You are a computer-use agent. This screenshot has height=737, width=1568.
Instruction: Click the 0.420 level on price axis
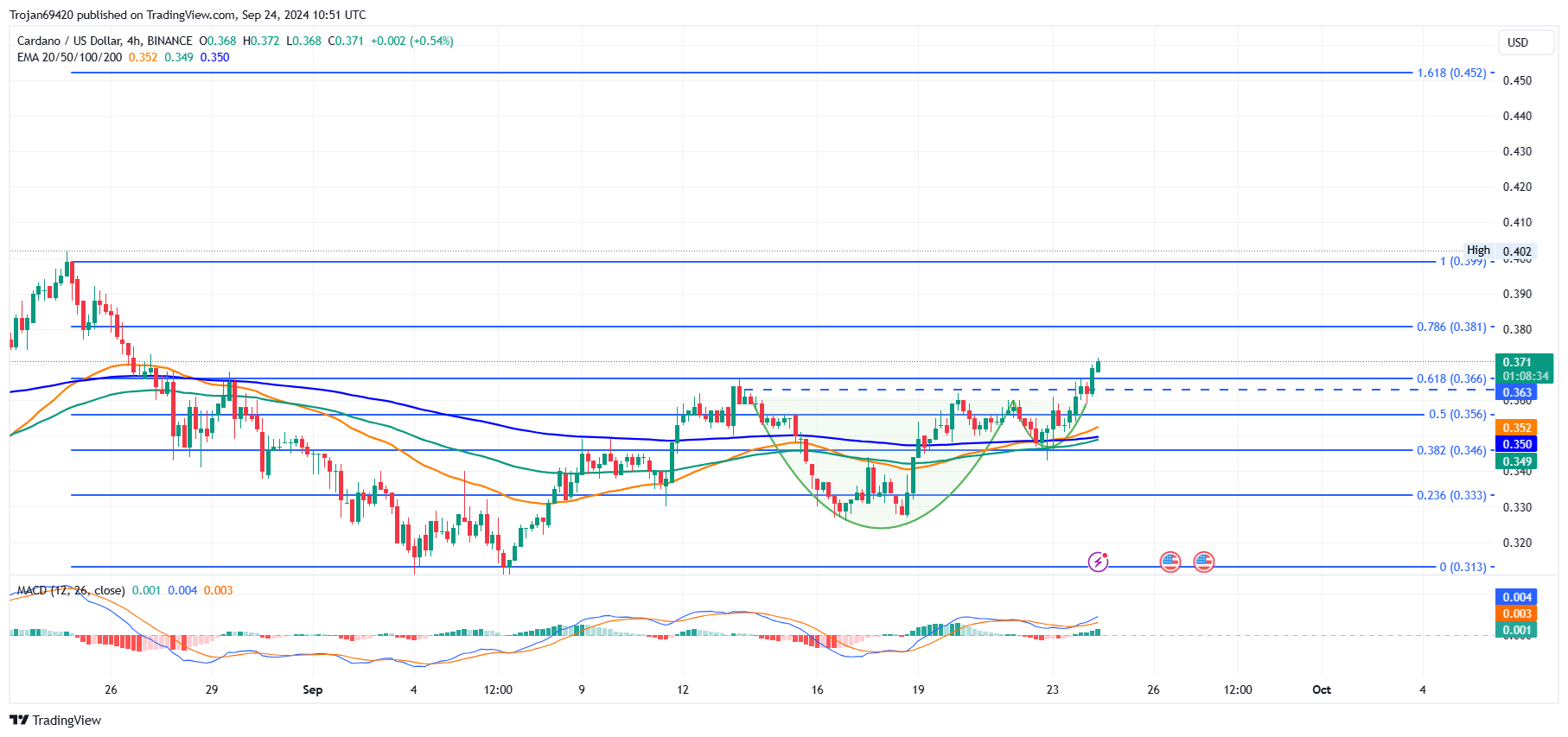[x=1517, y=187]
